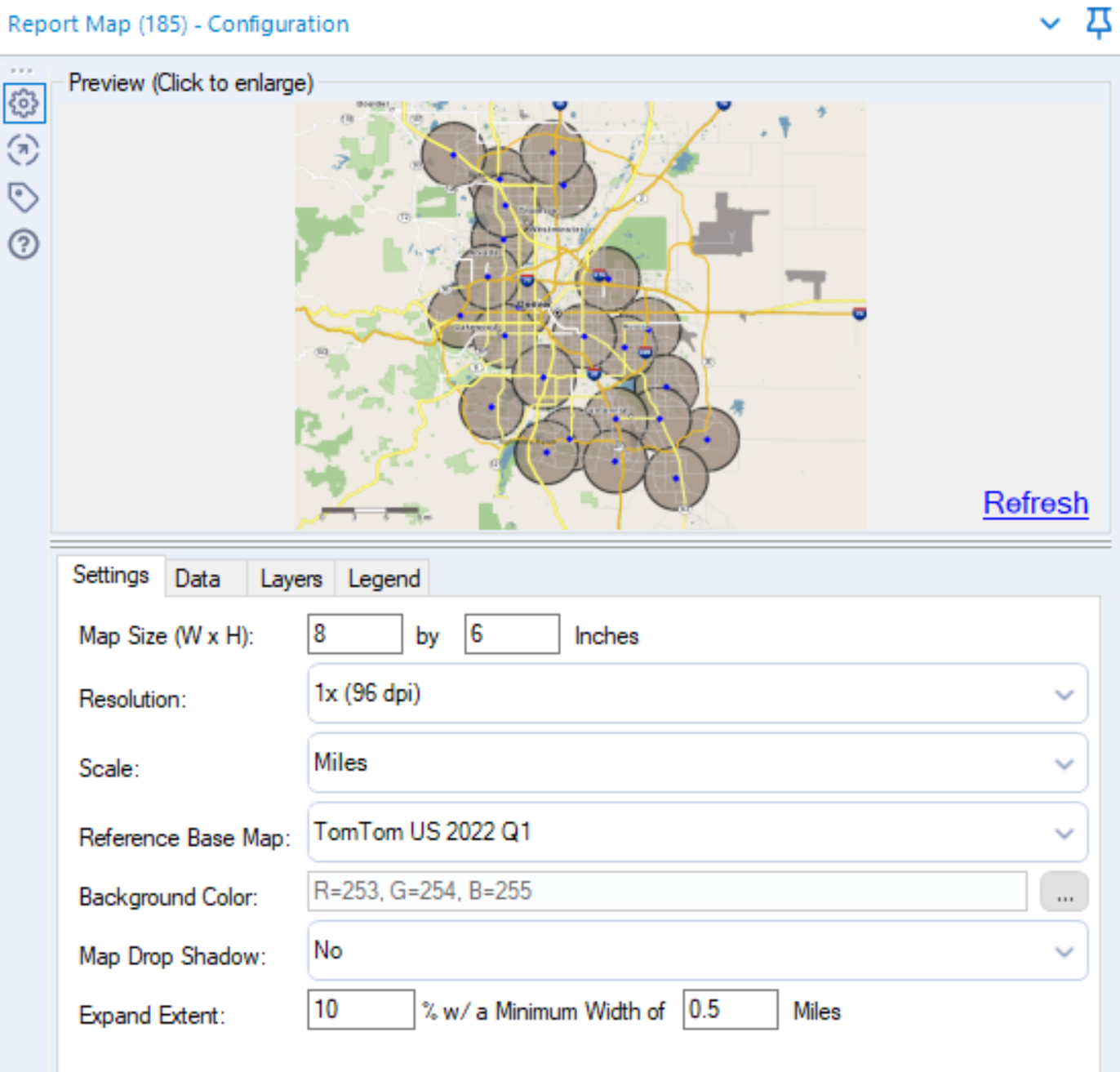Image resolution: width=1120 pixels, height=1072 pixels.
Task: Collapse the panel with the title bar chevron
Action: pos(1049,24)
